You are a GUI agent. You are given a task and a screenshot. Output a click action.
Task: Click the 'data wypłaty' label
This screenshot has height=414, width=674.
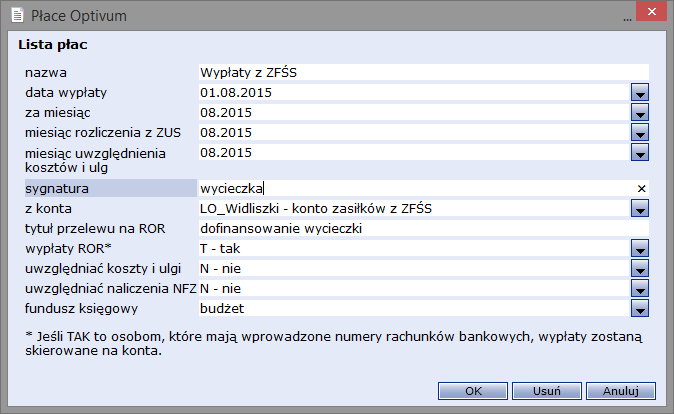tap(66, 92)
